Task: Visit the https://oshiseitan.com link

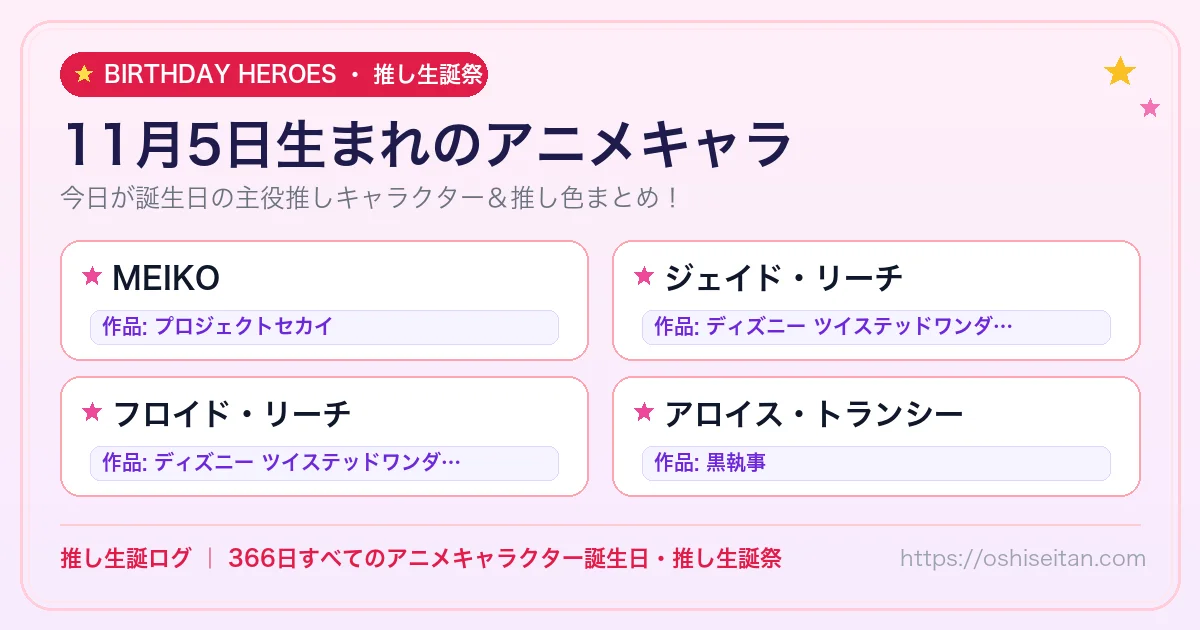Action: click(1023, 558)
